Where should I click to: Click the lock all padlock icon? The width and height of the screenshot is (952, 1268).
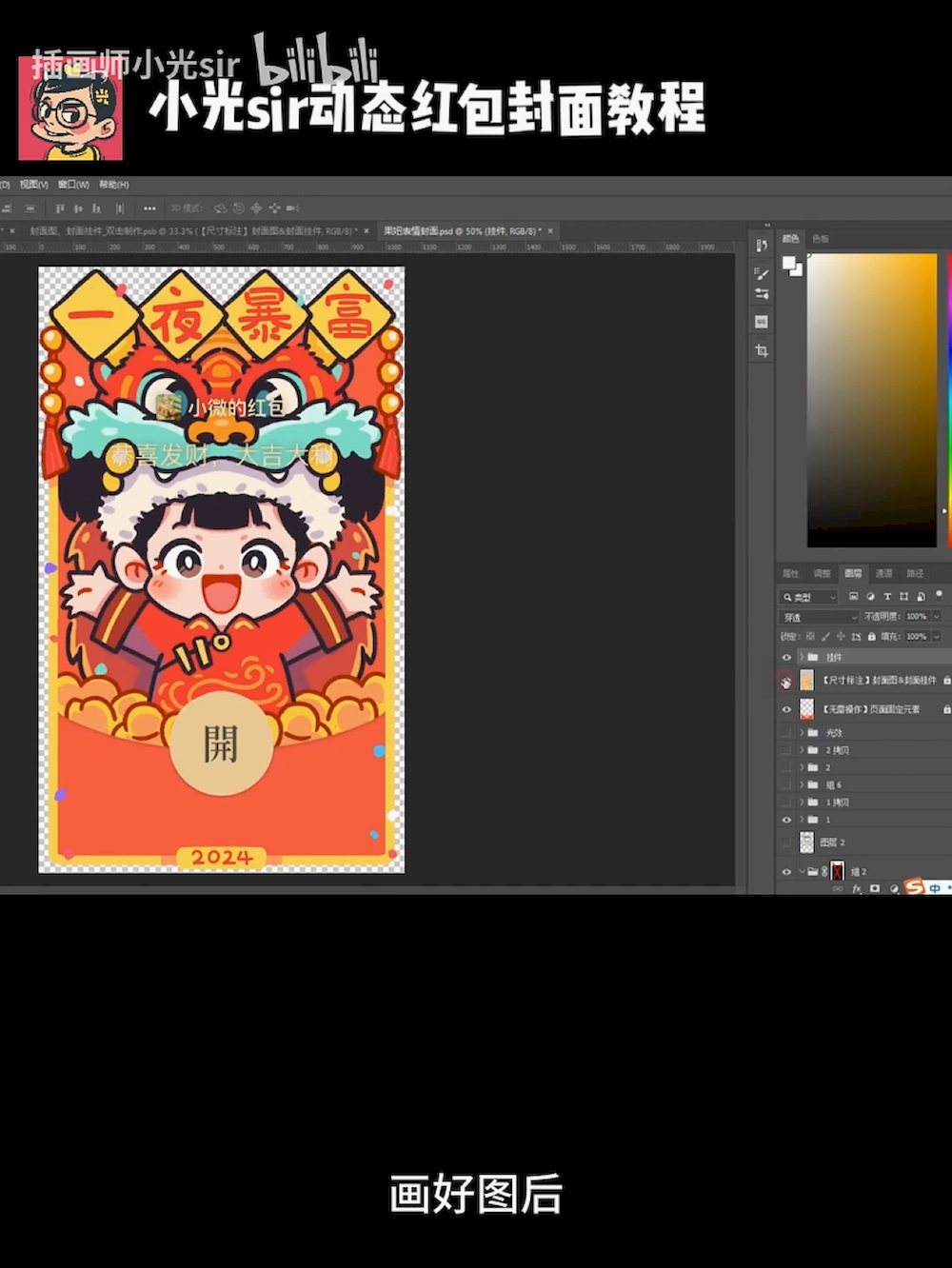tap(871, 636)
